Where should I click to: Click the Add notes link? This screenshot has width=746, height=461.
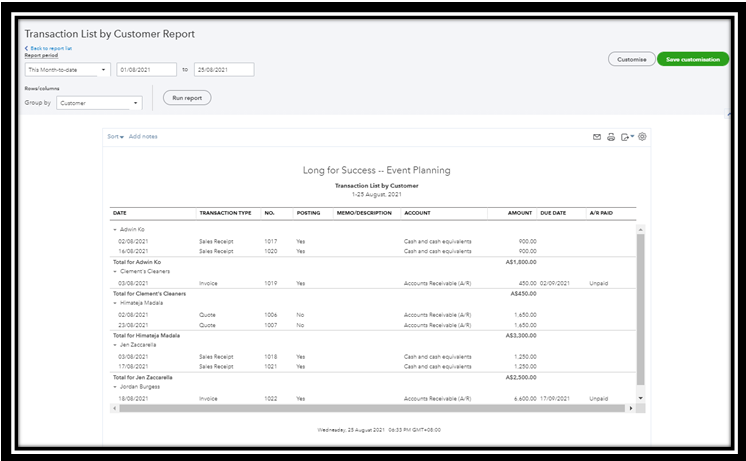[143, 137]
